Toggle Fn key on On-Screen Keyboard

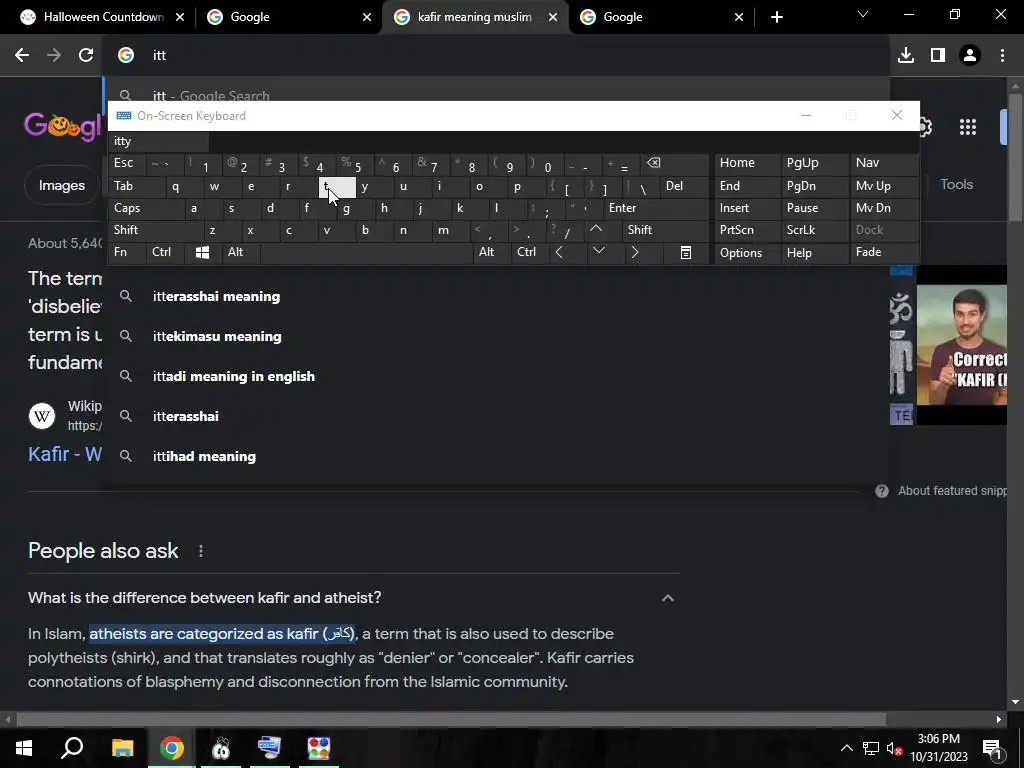[x=127, y=252]
